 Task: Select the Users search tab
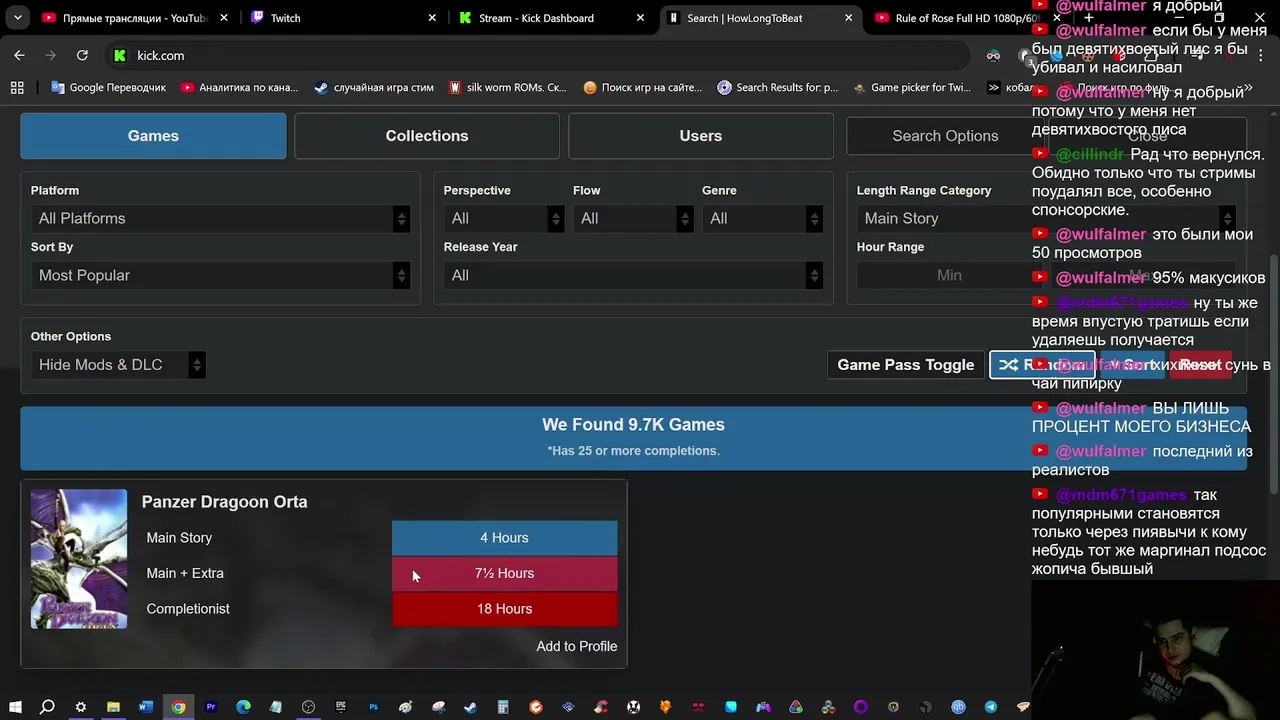[x=701, y=136]
